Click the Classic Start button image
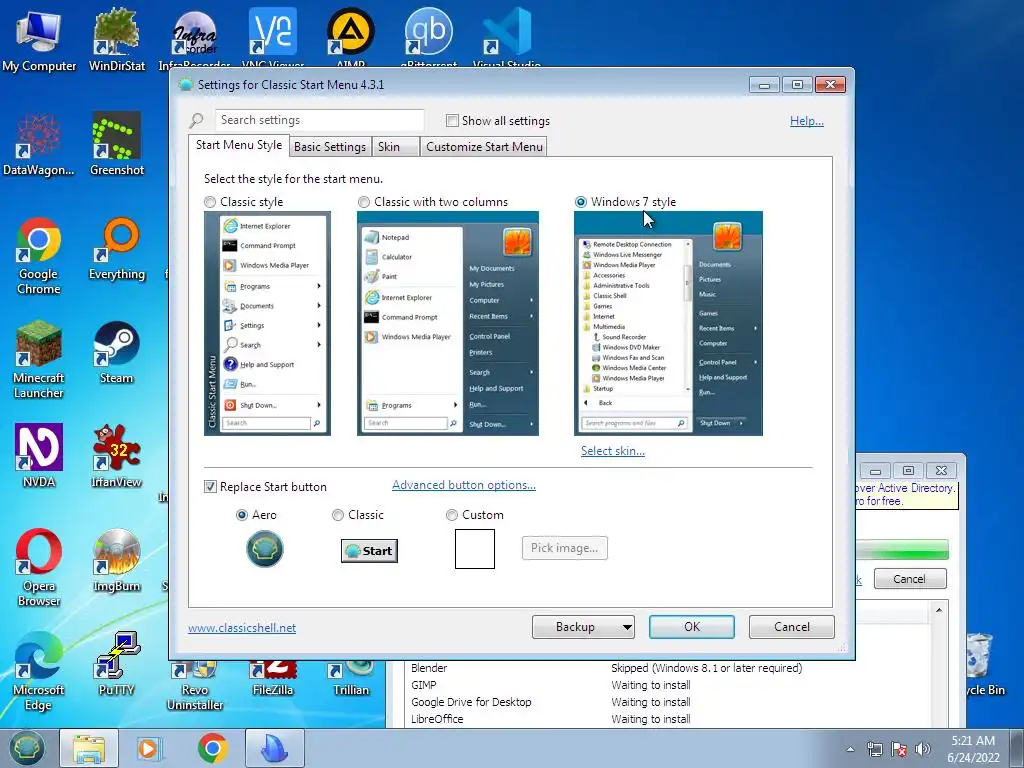The width and height of the screenshot is (1024, 768). [x=370, y=551]
